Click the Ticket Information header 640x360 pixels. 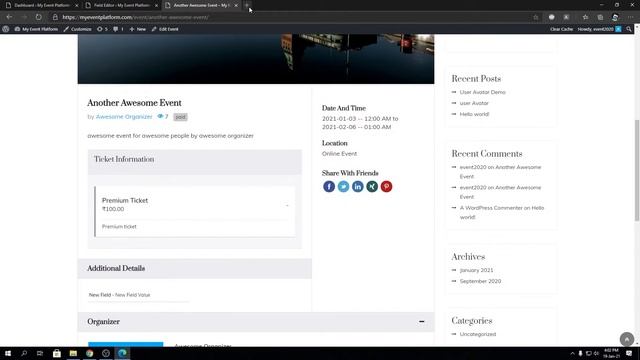tap(195, 162)
